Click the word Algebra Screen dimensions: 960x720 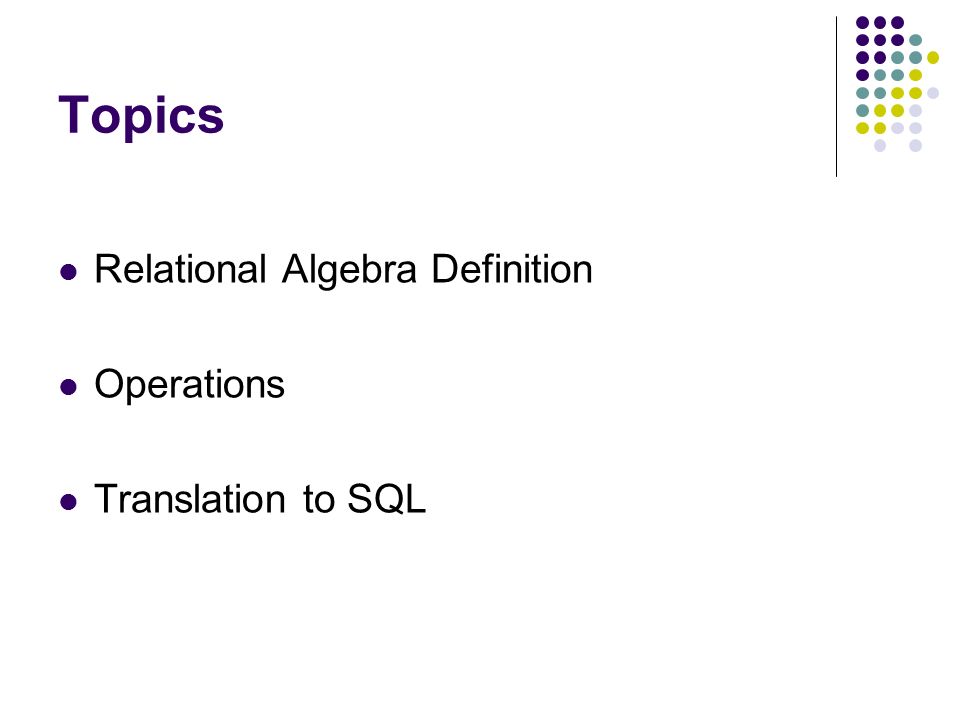point(349,270)
